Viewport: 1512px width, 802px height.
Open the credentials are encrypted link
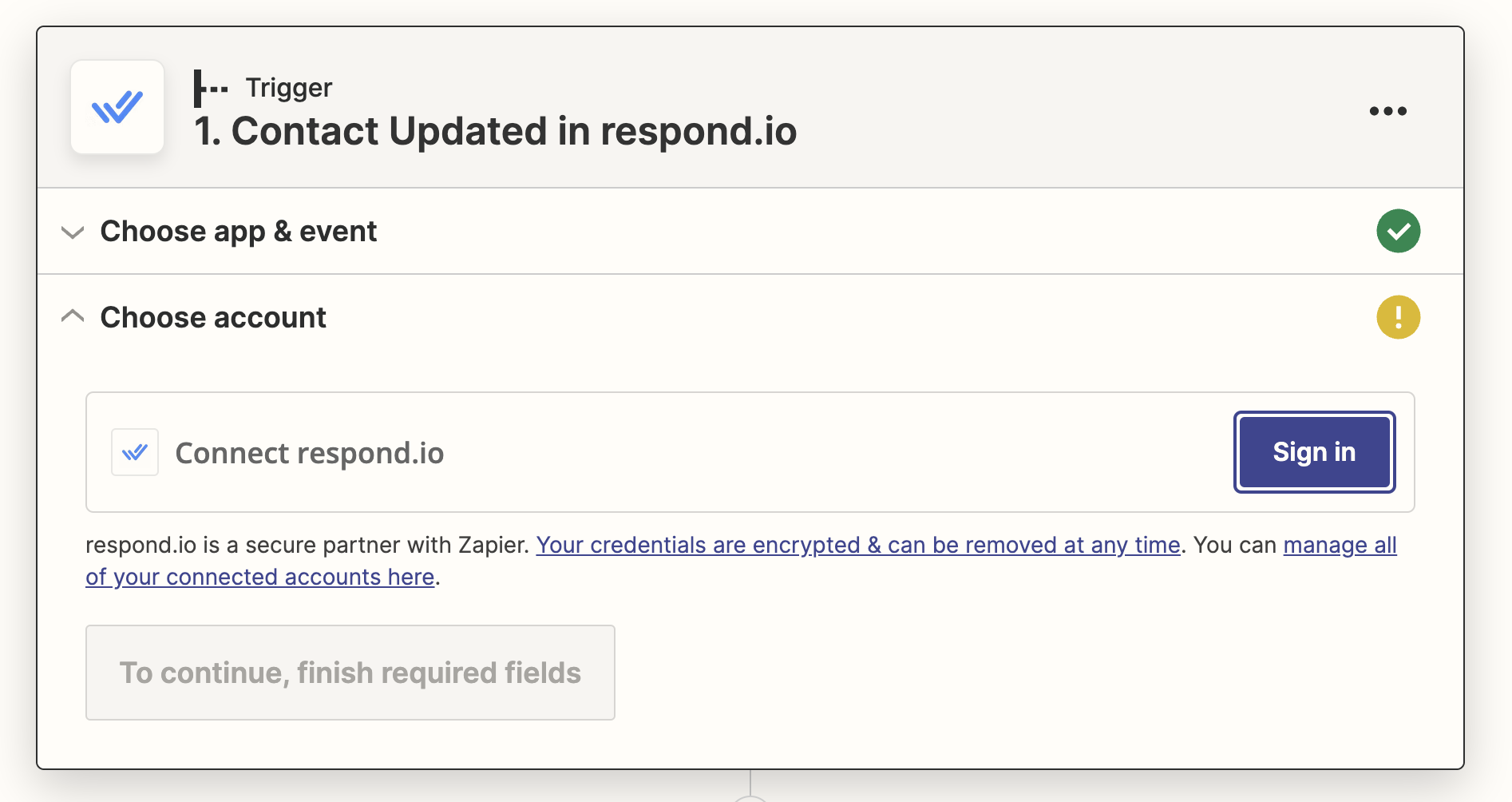[857, 545]
